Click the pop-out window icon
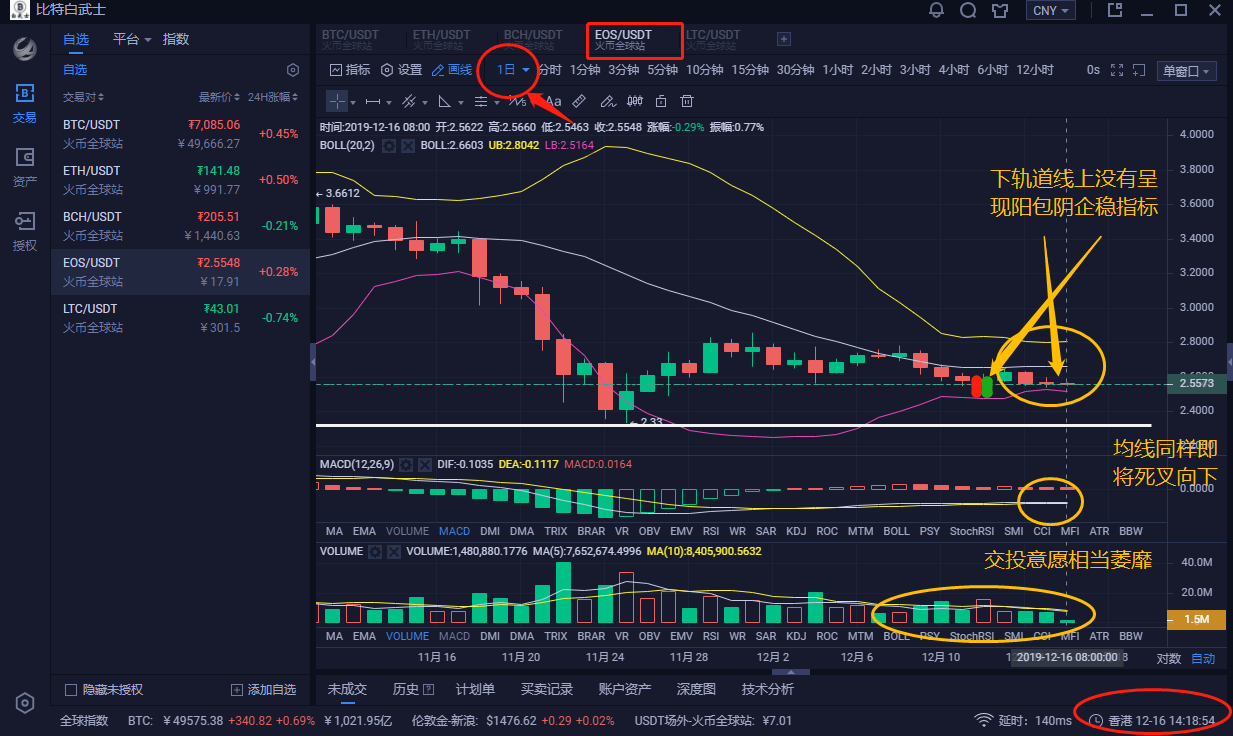 point(1140,70)
